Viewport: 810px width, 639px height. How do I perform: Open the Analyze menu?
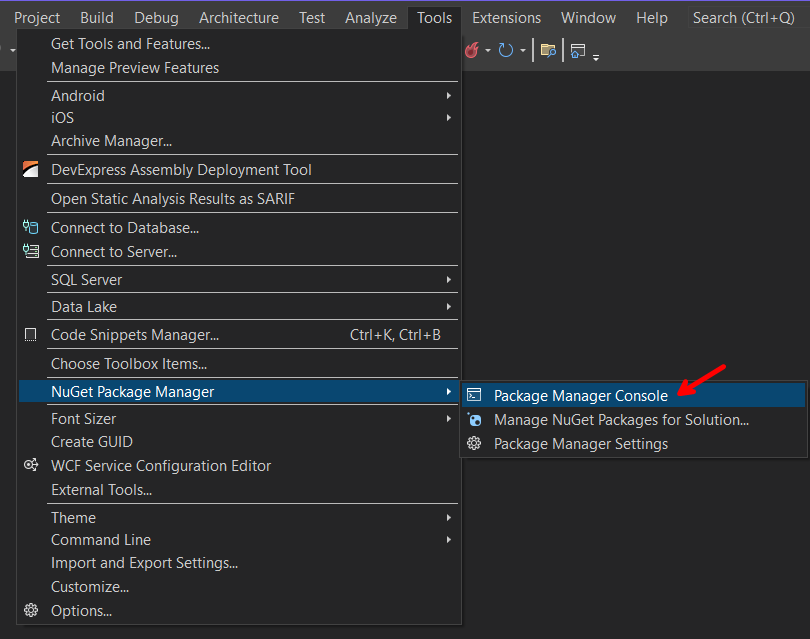371,18
